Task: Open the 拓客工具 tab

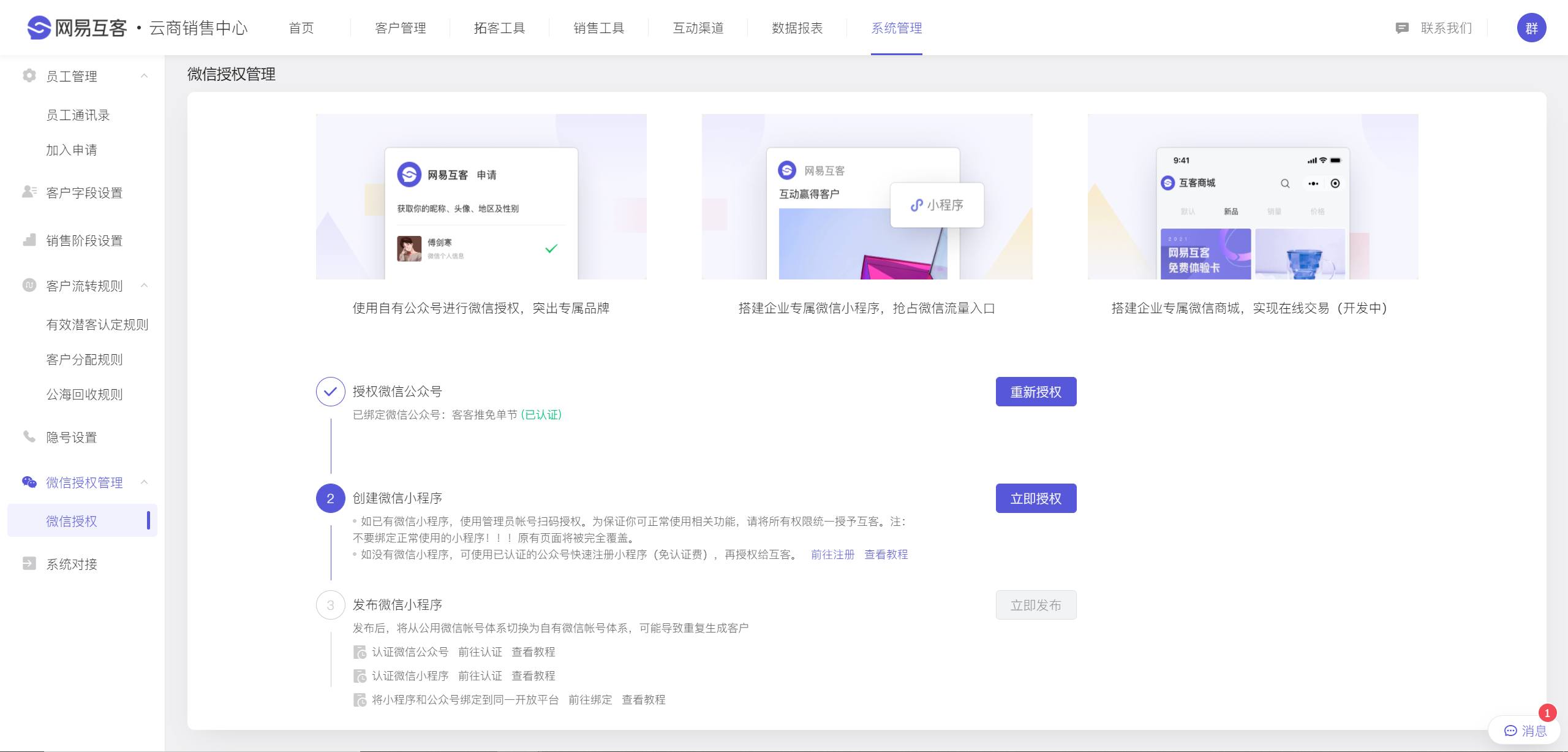Action: 500,28
